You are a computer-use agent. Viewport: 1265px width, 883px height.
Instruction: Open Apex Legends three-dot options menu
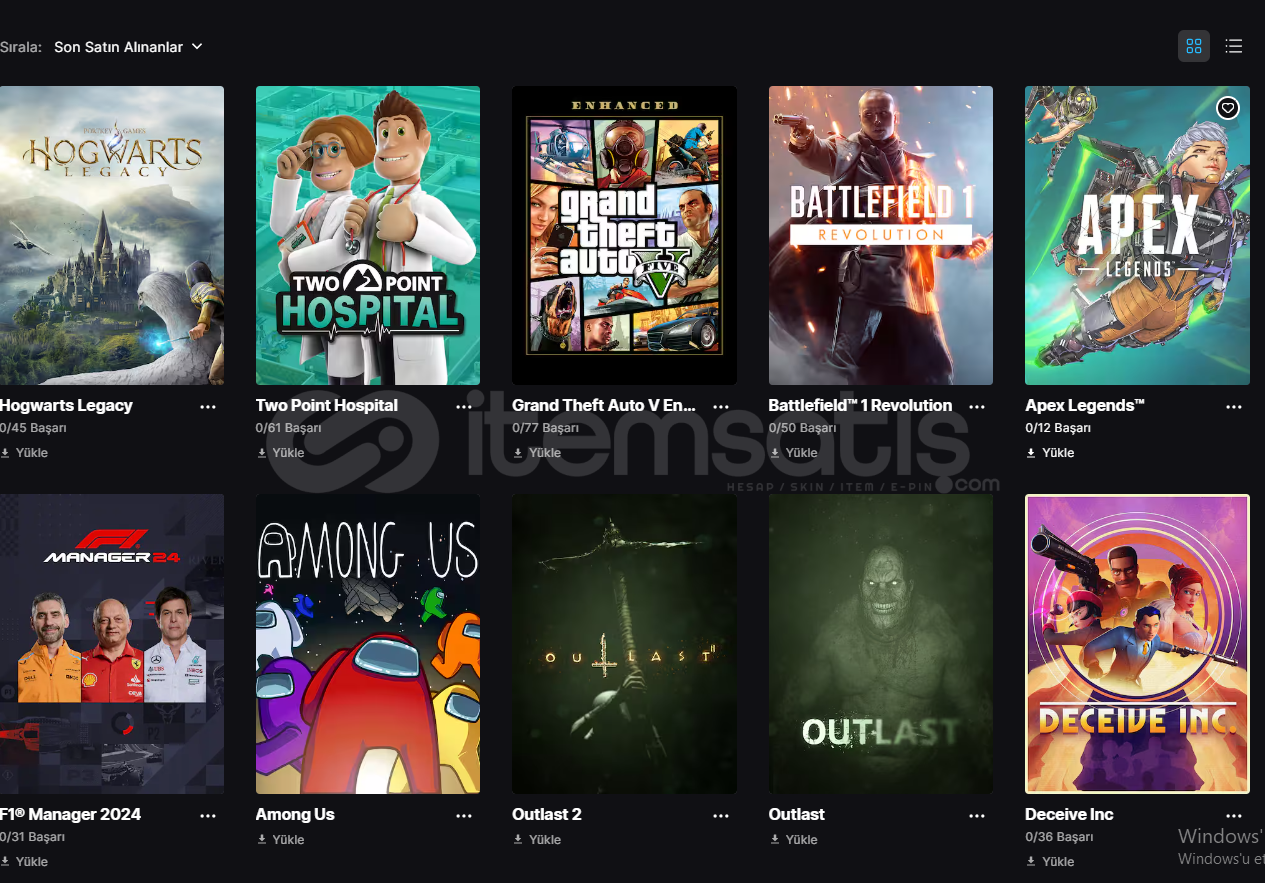(x=1234, y=407)
